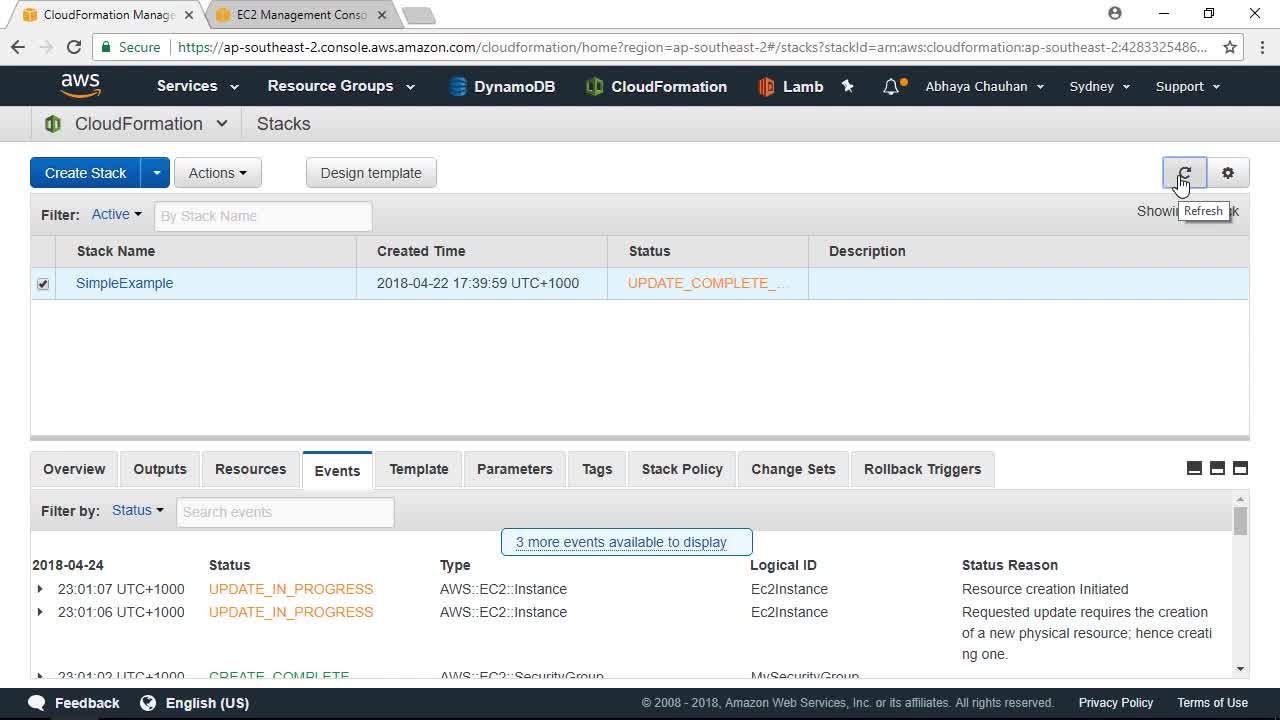Expand the 23:01:07 event row
This screenshot has width=1280, height=720.
click(40, 589)
